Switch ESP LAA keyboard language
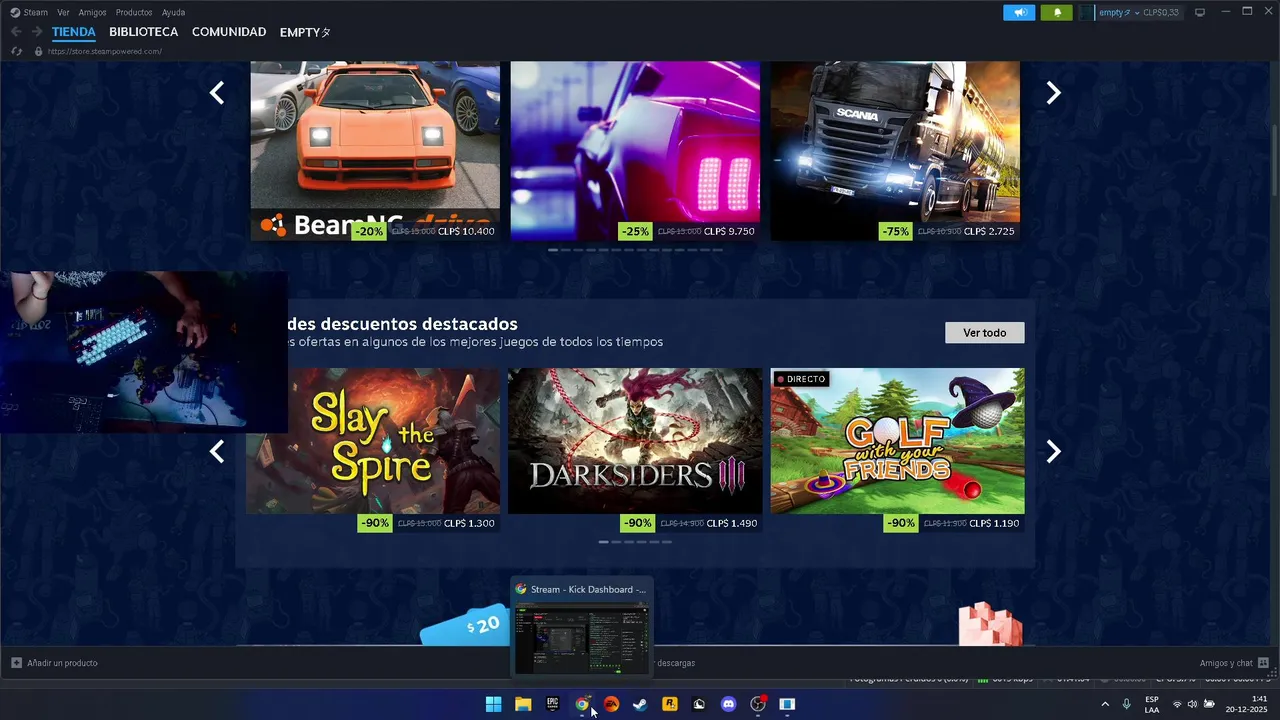1280x720 pixels. [1152, 704]
